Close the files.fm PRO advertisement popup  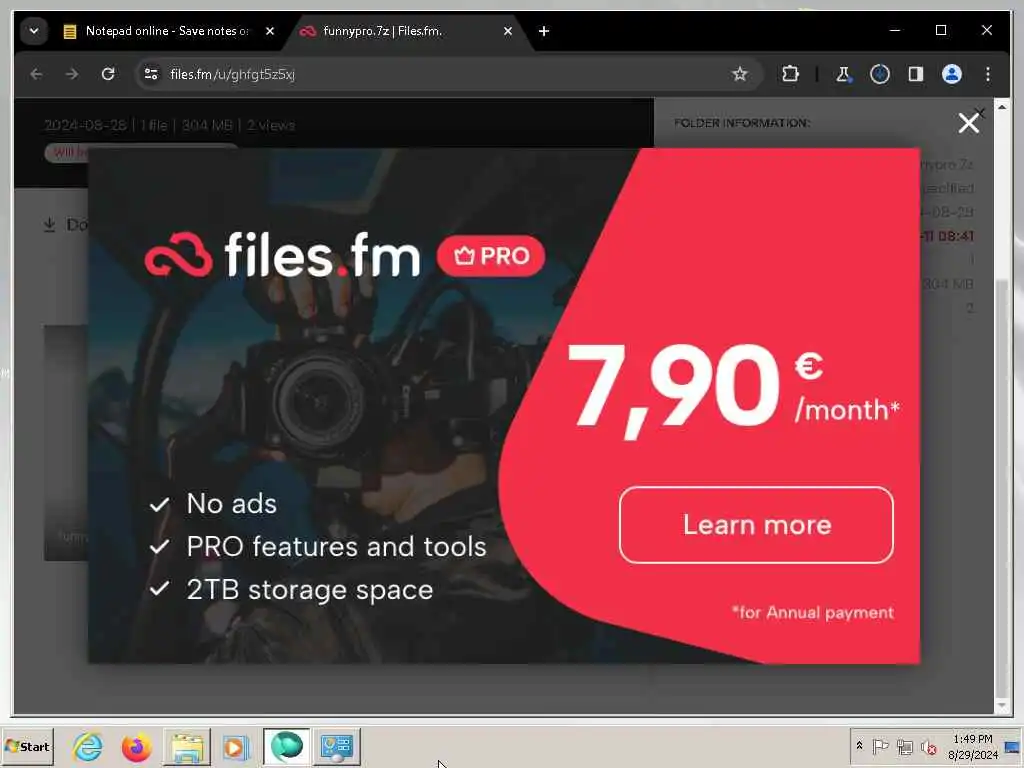click(968, 123)
